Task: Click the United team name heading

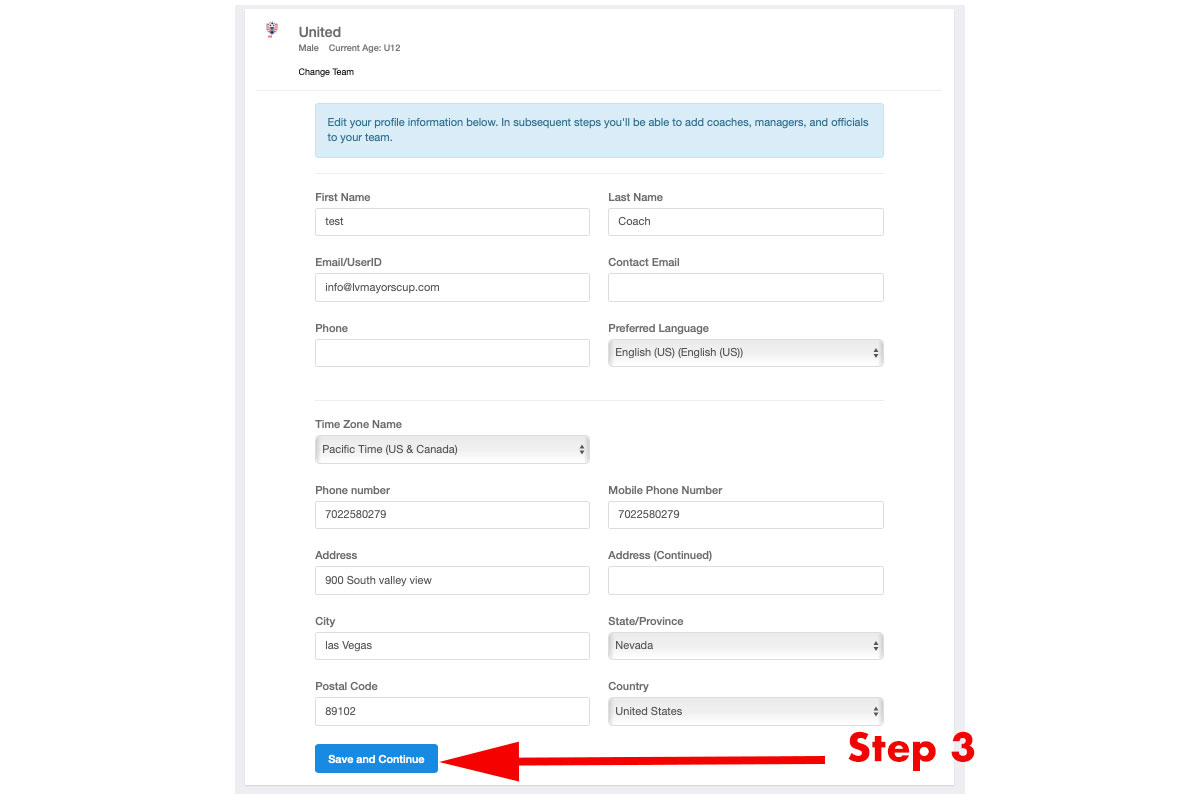Action: 320,33
